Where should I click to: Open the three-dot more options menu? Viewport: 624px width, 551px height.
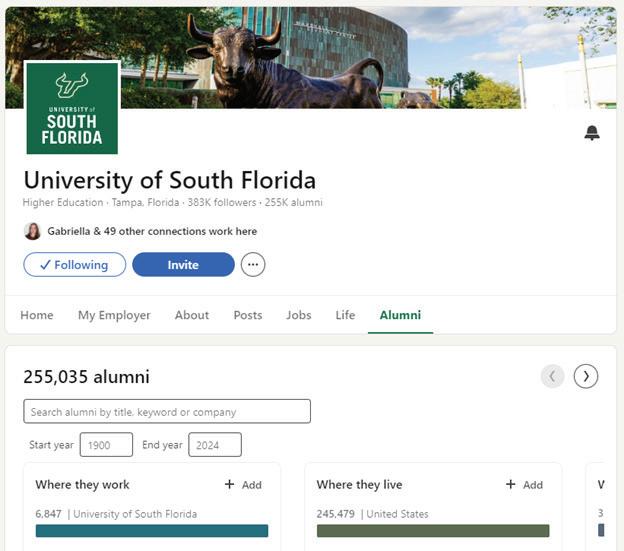253,265
